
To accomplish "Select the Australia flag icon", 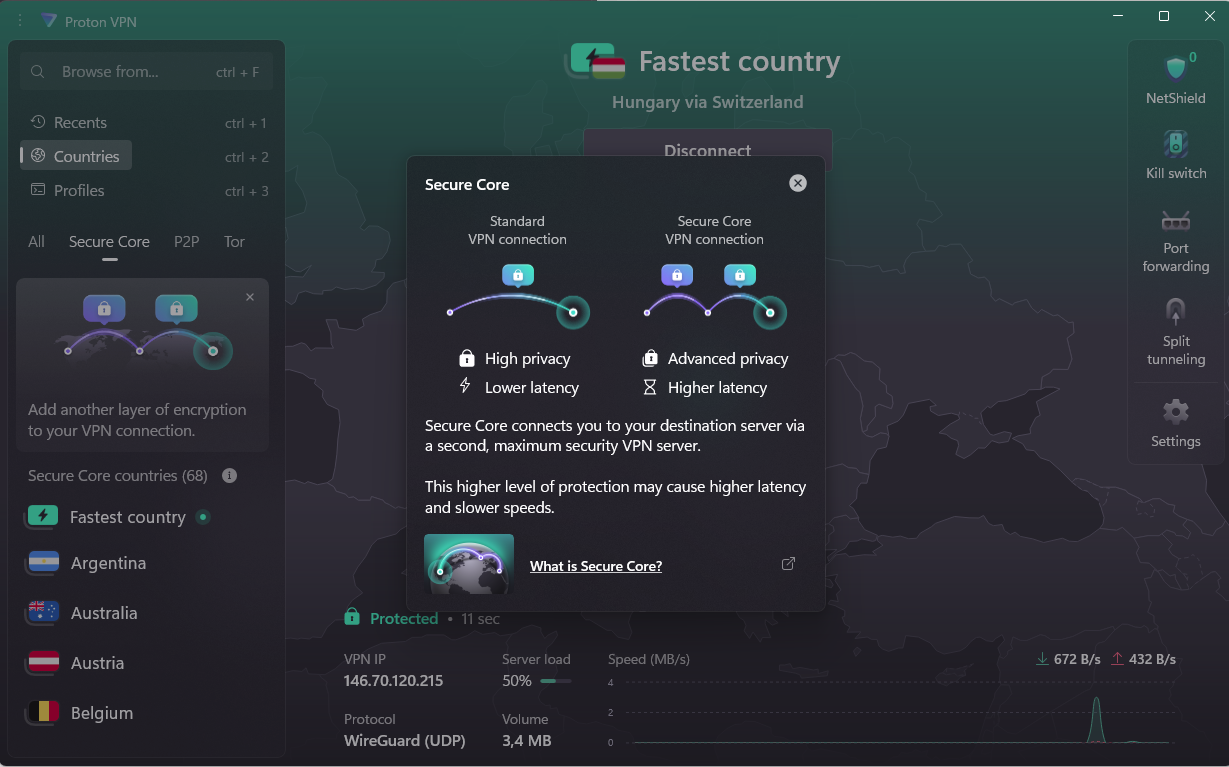I will (43, 613).
